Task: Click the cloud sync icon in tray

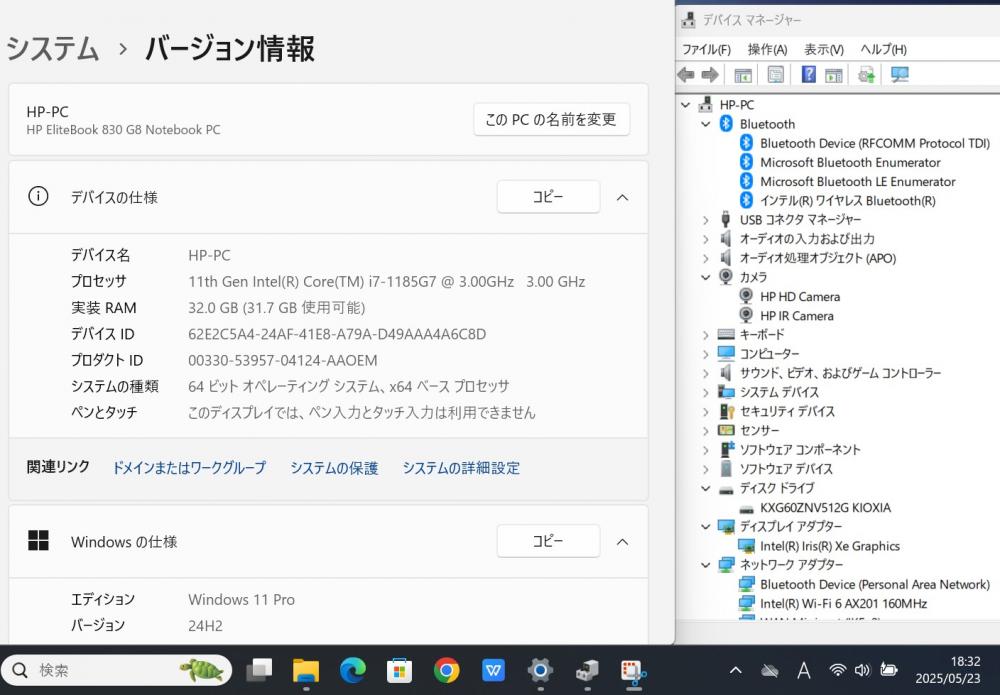Action: tap(770, 671)
